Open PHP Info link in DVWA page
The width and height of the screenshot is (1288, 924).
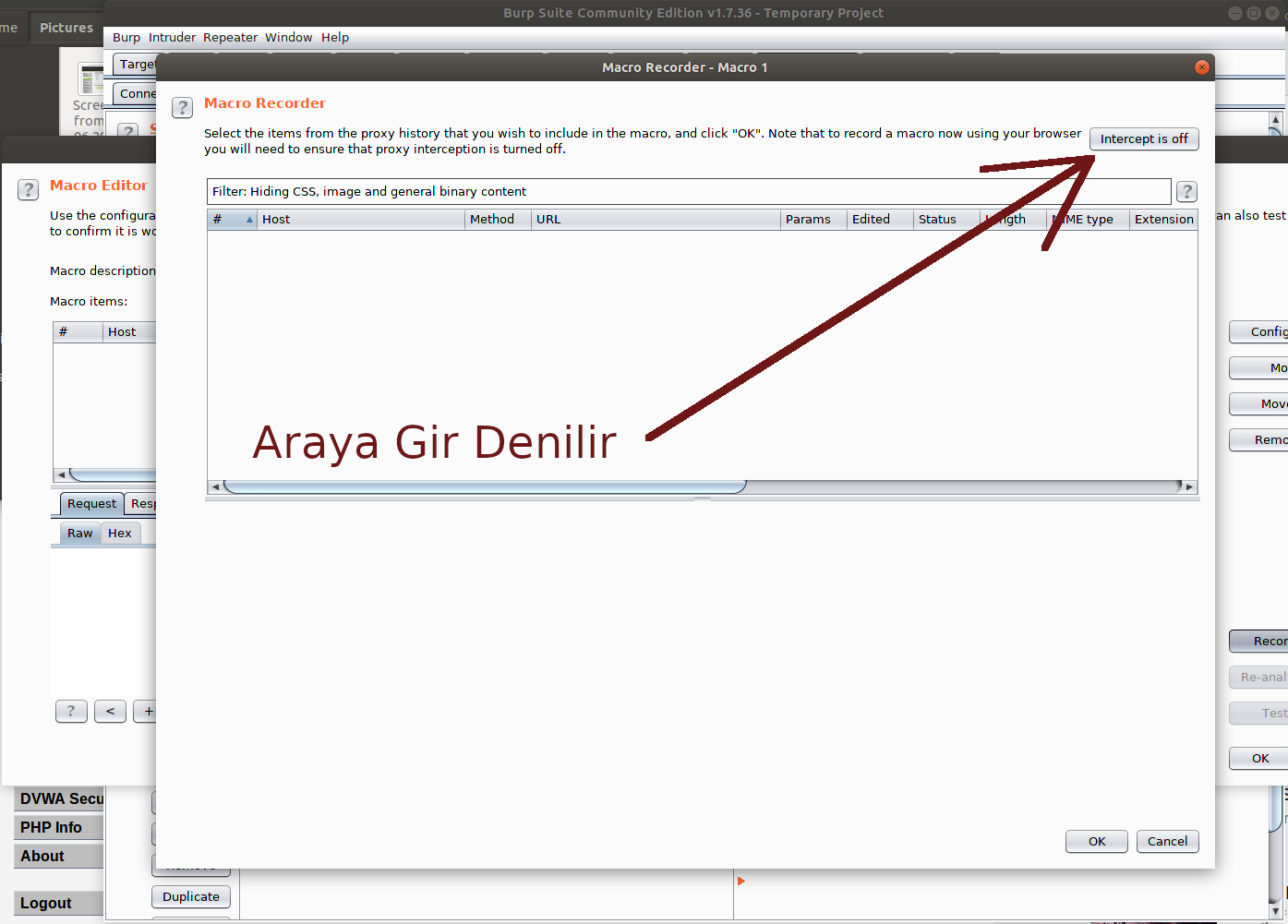(x=58, y=827)
